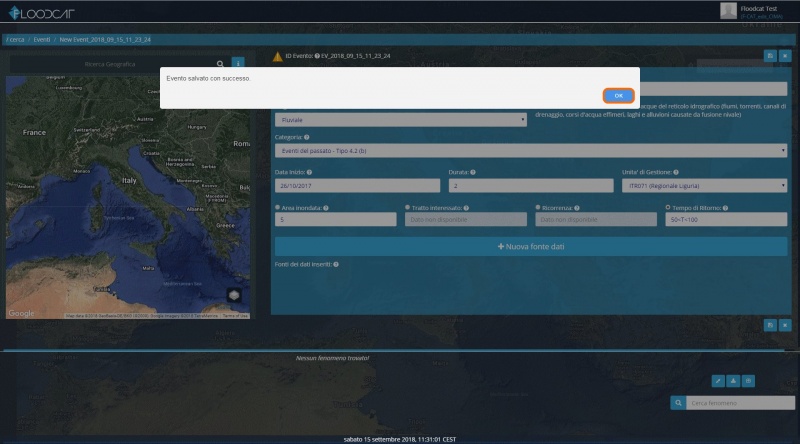The height and width of the screenshot is (444, 800).
Task: Select the Tempo di Ritorno radio button
Action: point(668,208)
